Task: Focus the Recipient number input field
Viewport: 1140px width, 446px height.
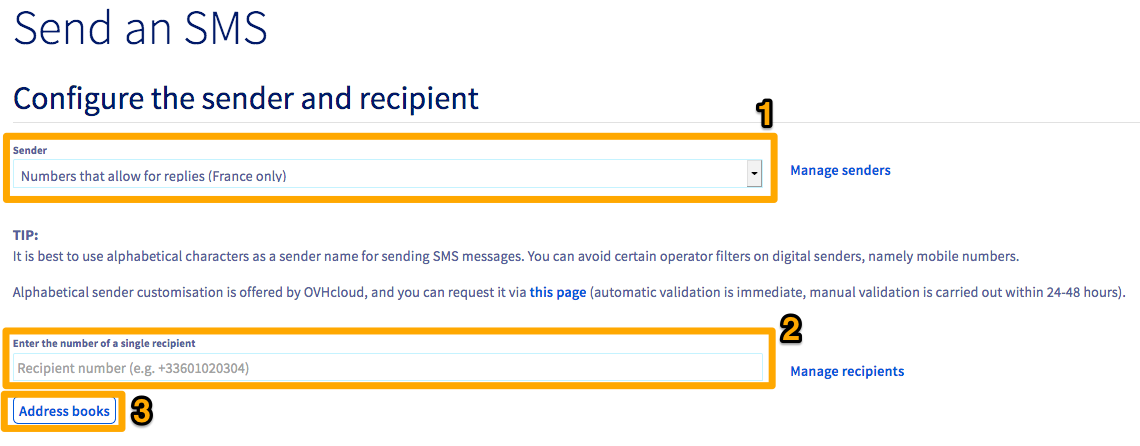Action: [x=388, y=368]
